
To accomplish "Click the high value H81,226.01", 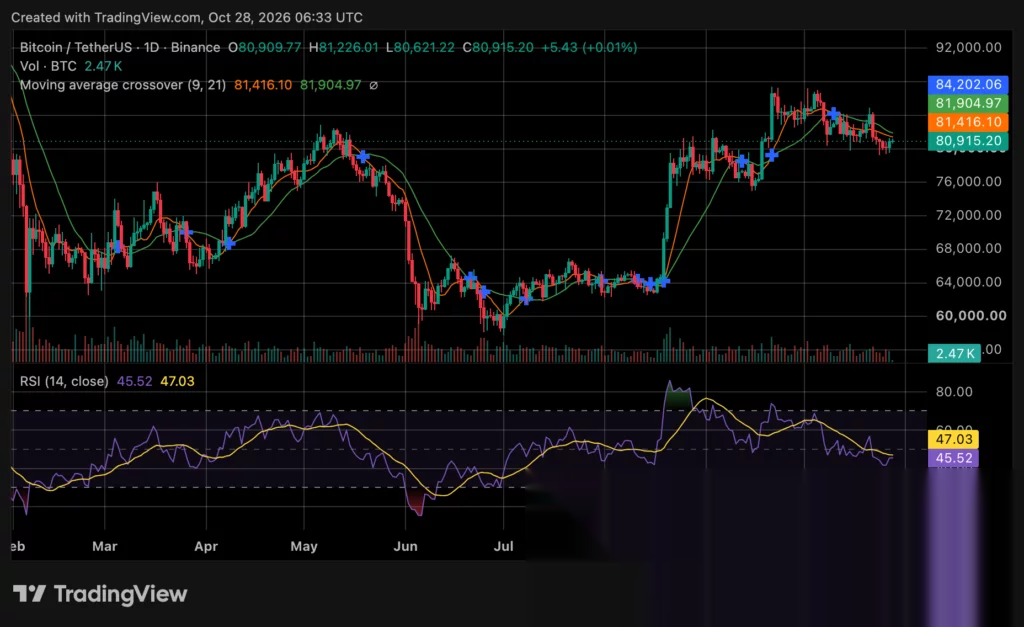I will click(344, 47).
